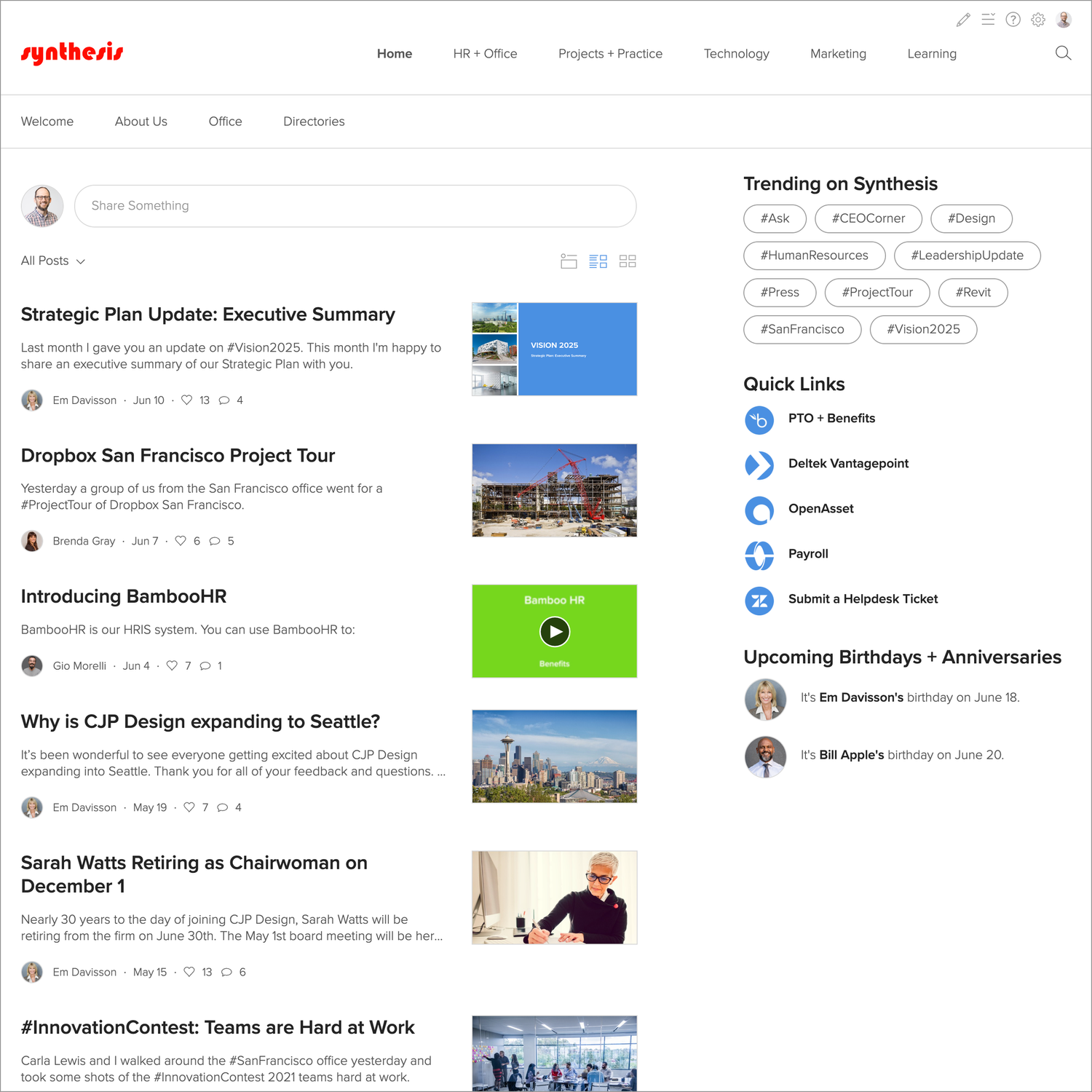Open Bill Apple's birthday link
Image resolution: width=1092 pixels, height=1092 pixels.
pyautogui.click(x=852, y=755)
